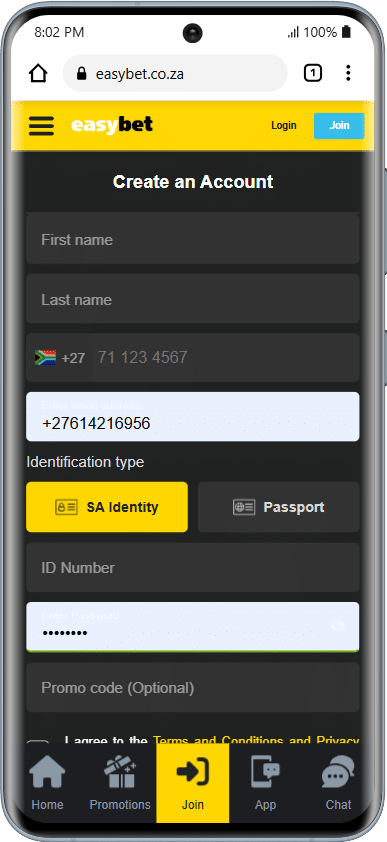Open Promotions gift icon in bottom bar

click(x=120, y=772)
